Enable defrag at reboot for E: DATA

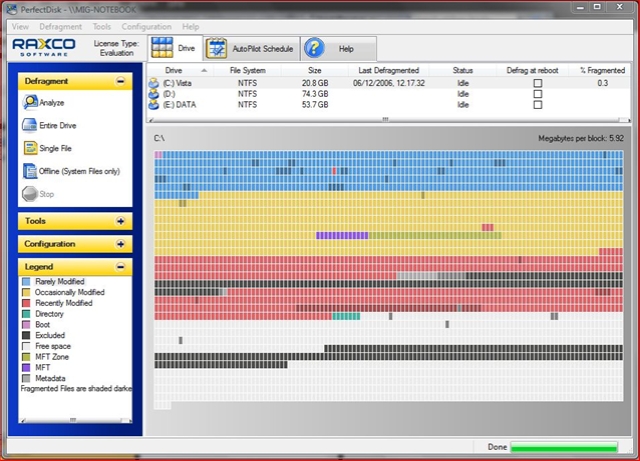coord(538,105)
